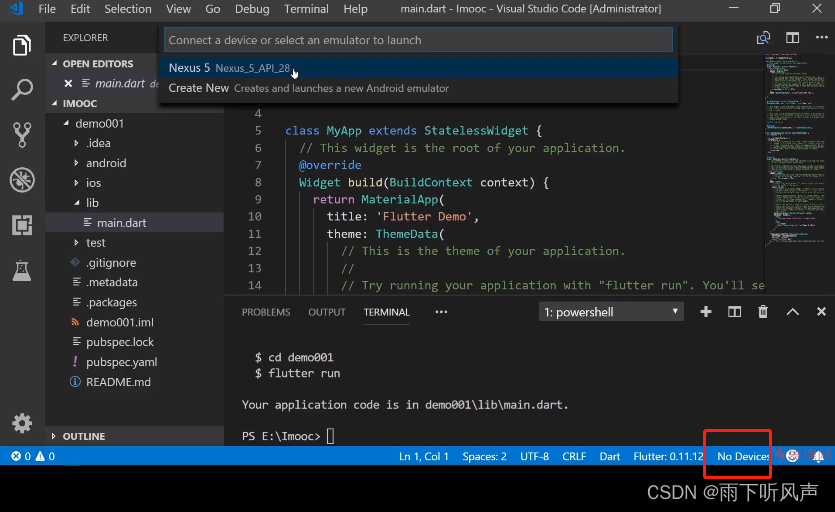Click the split editor icon
This screenshot has width=835, height=512.
pos(792,38)
